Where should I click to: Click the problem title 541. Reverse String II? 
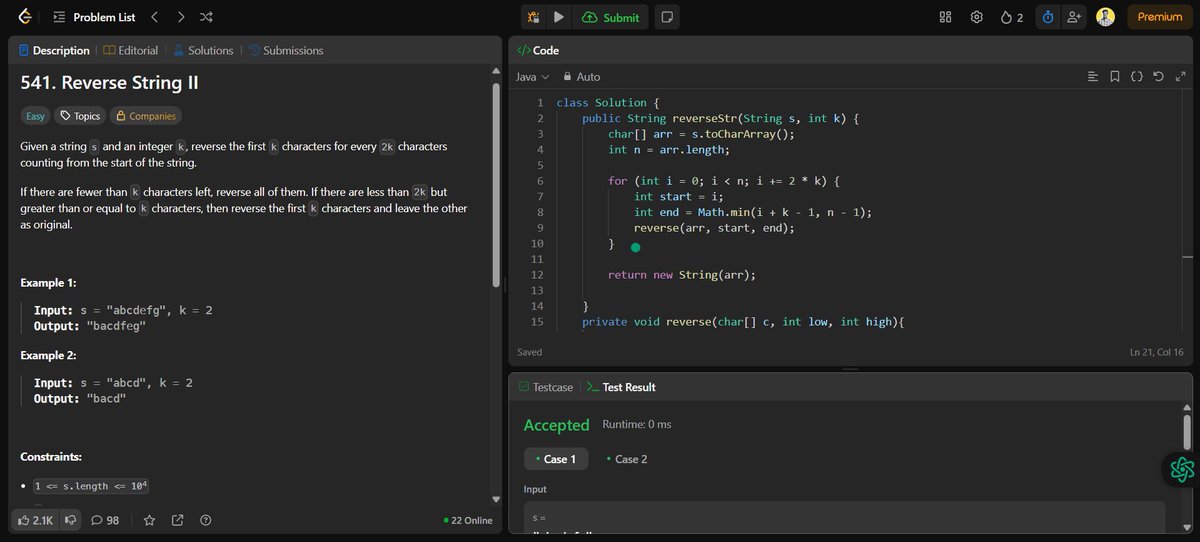pyautogui.click(x=110, y=83)
